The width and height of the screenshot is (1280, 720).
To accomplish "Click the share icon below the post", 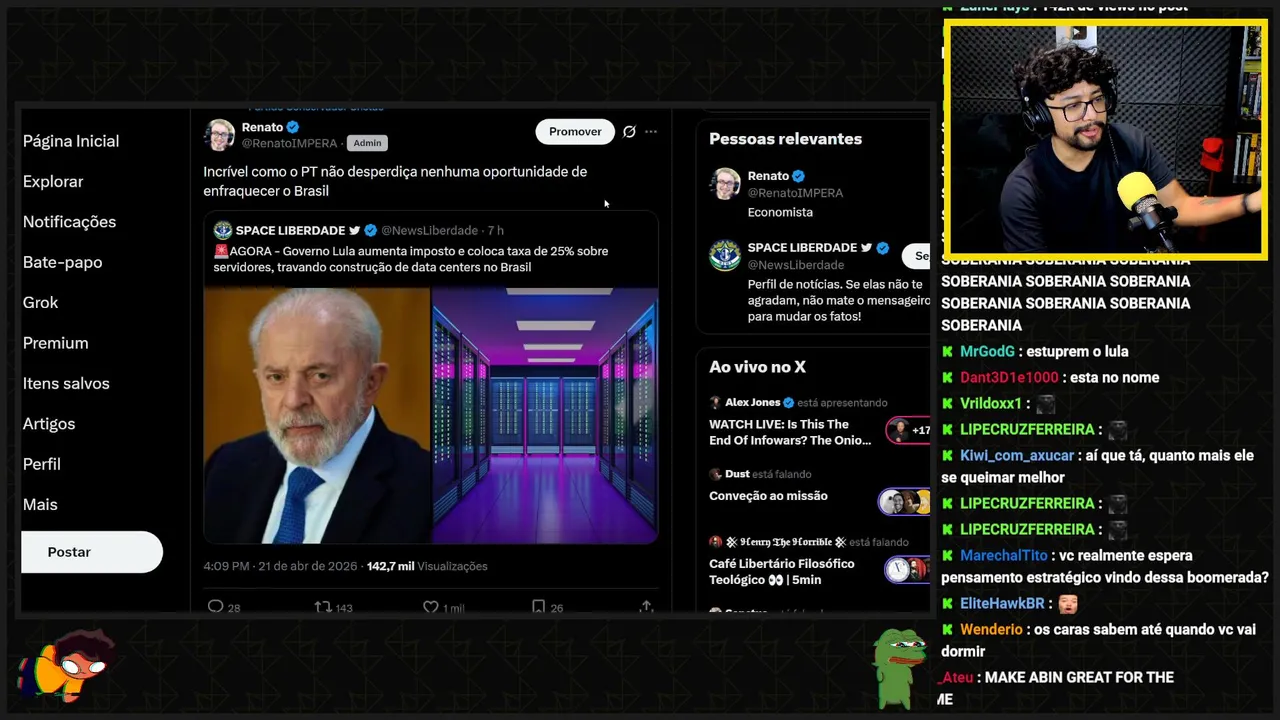I will pyautogui.click(x=646, y=606).
